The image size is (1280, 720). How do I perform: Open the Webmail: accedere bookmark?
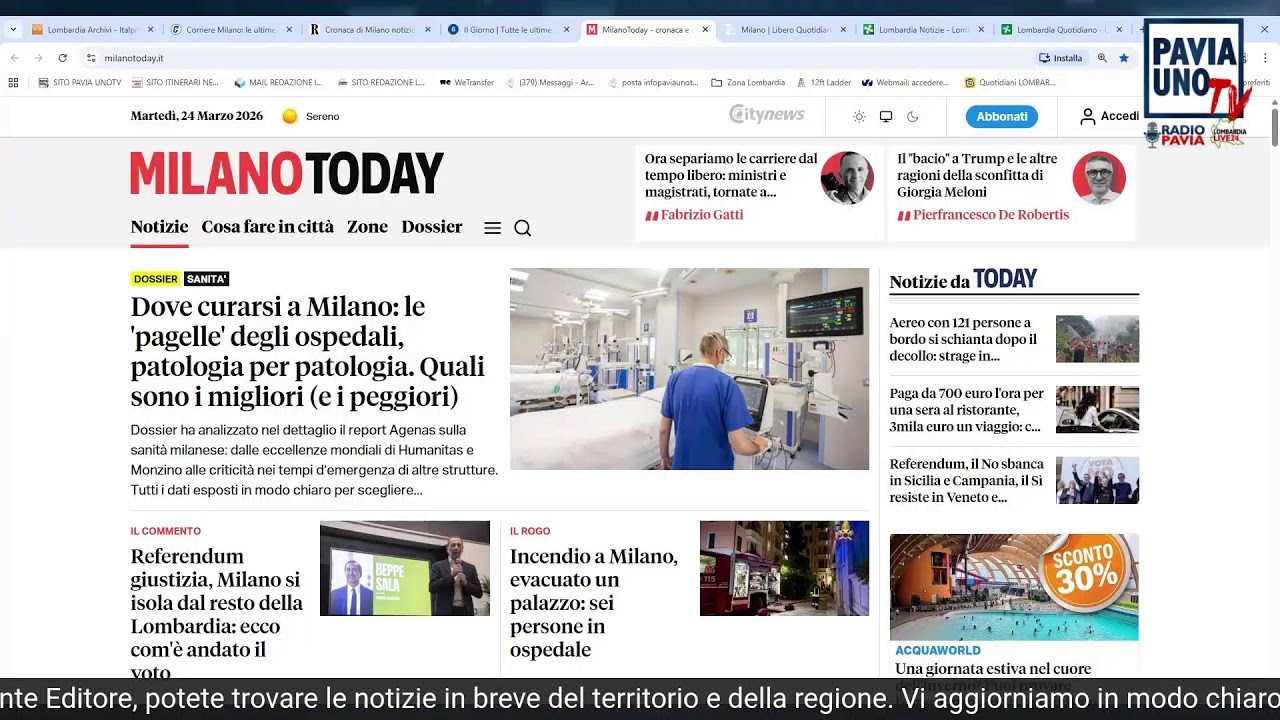tap(905, 82)
